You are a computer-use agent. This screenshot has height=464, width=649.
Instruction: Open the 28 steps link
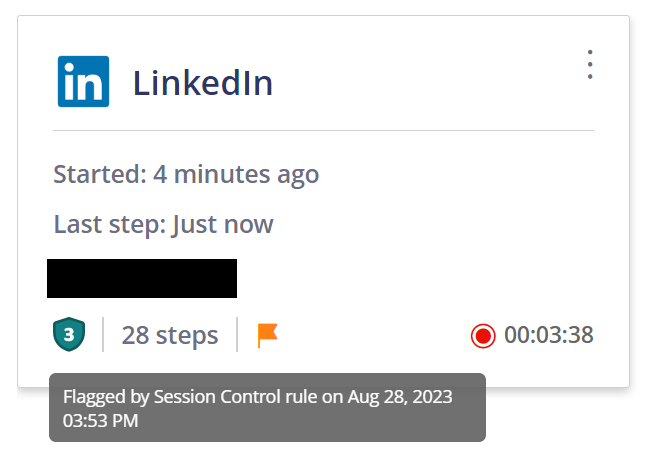point(170,335)
